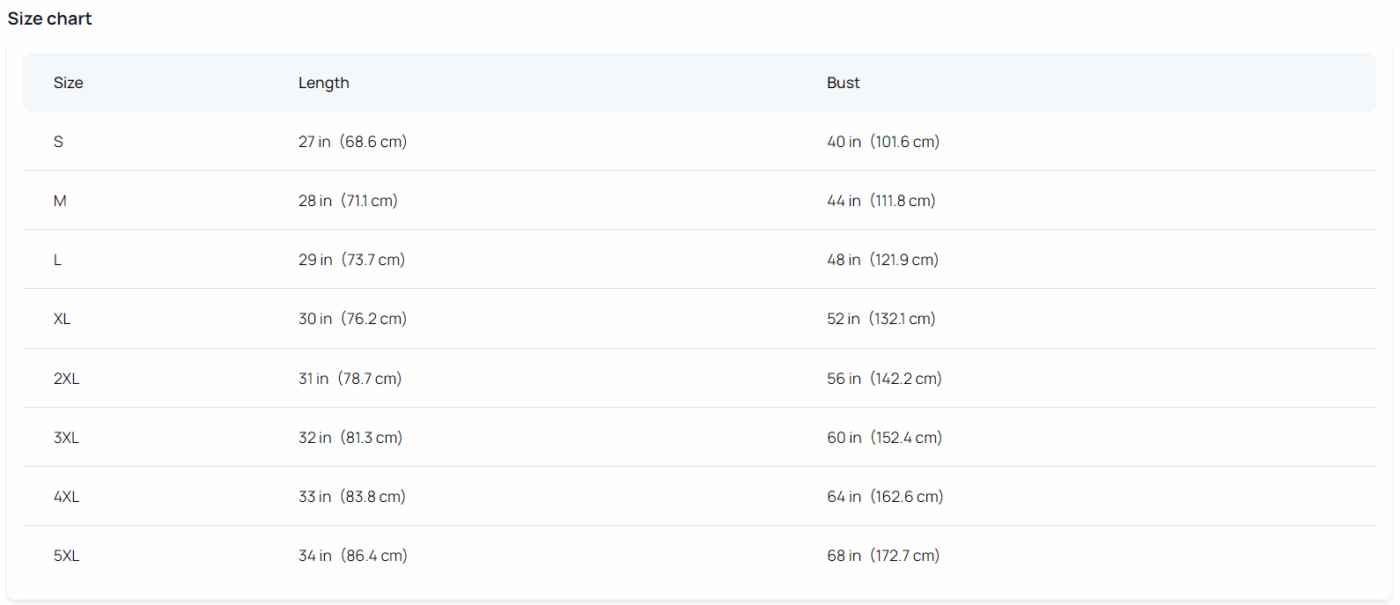The width and height of the screenshot is (1400, 605).
Task: Click the L size row label
Action: (57, 260)
